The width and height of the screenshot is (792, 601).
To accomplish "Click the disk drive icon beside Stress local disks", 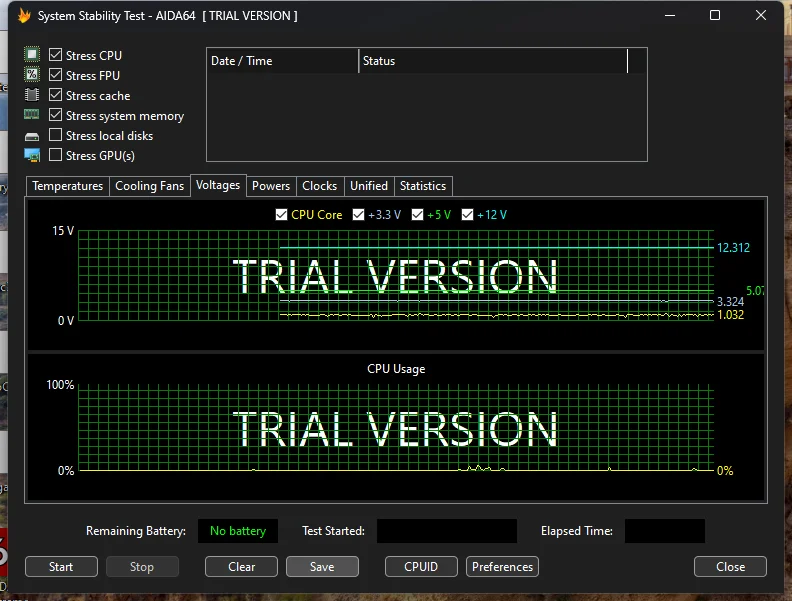I will pos(32,136).
